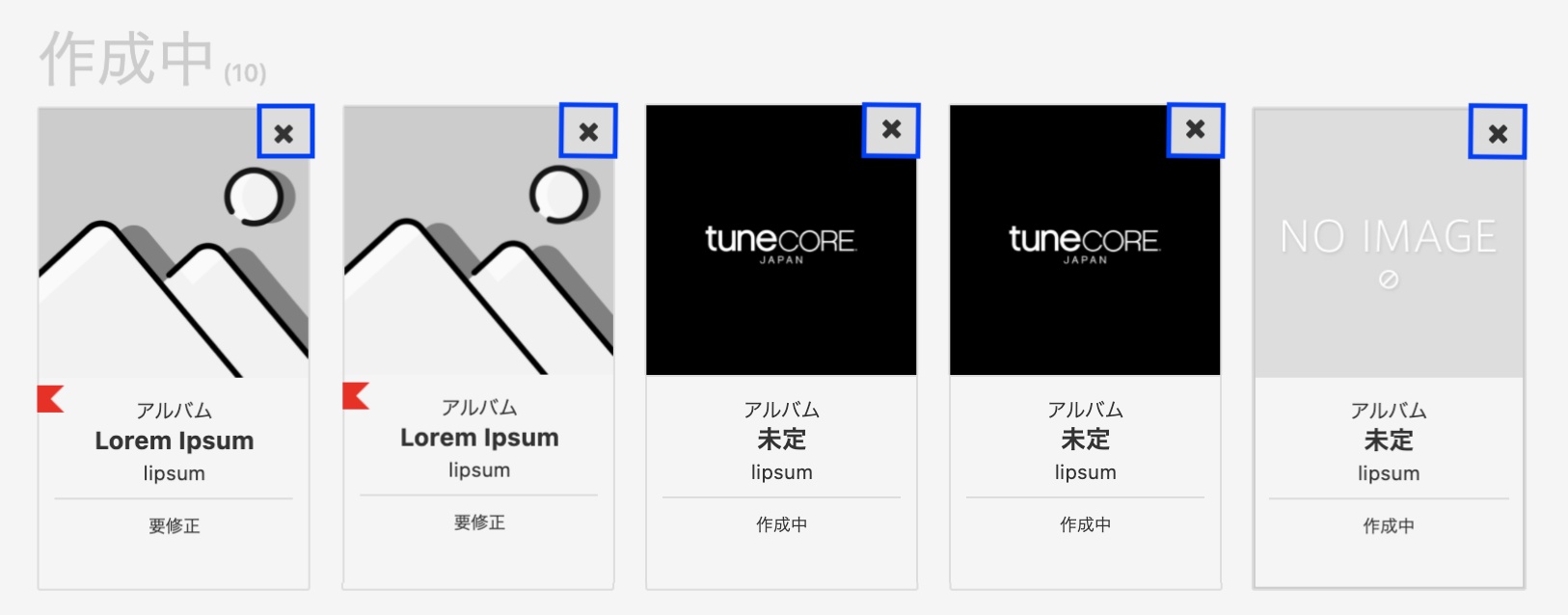
Task: Click the 作成中 section heading
Action: click(x=126, y=60)
